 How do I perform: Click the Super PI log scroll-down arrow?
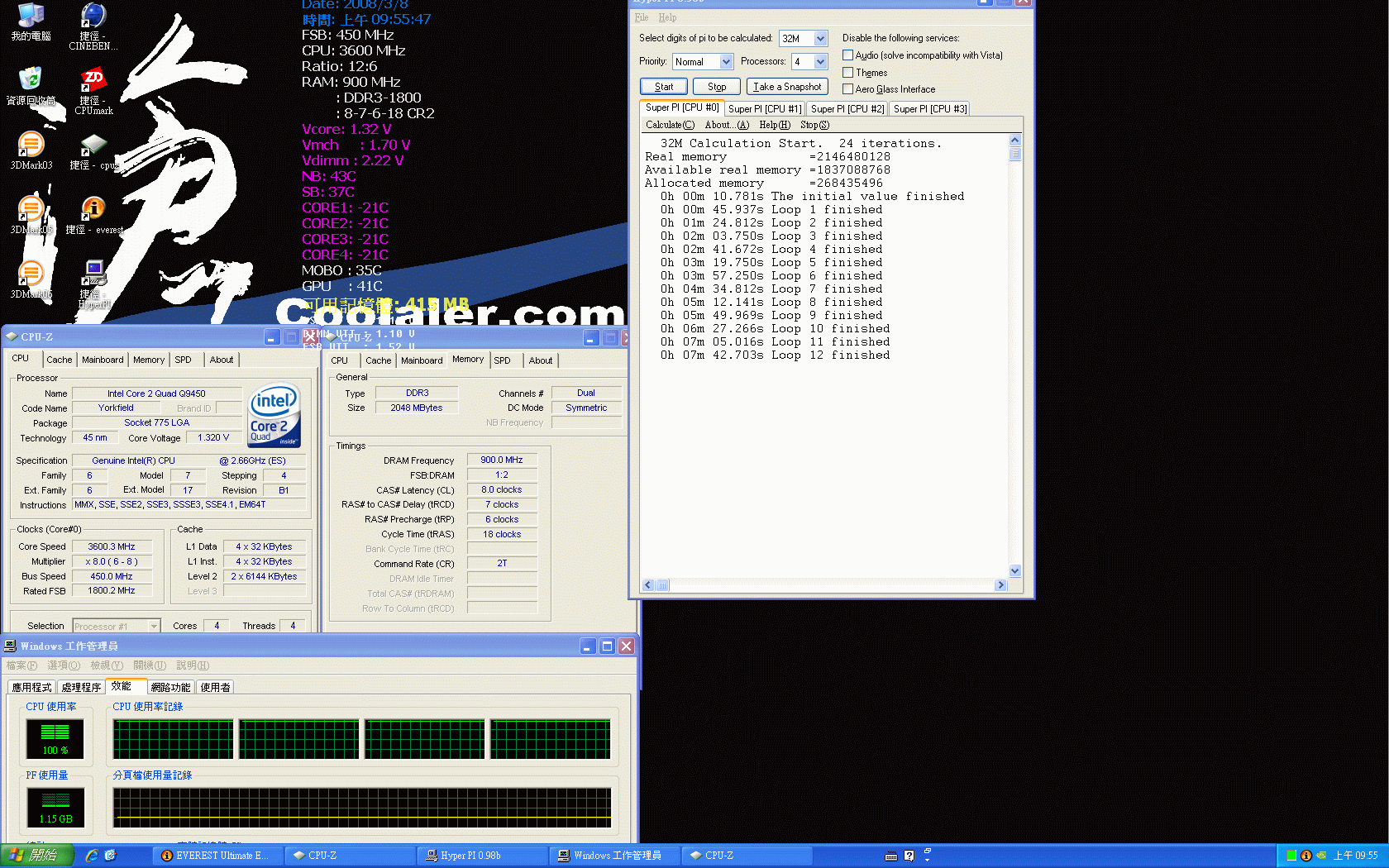[1014, 571]
